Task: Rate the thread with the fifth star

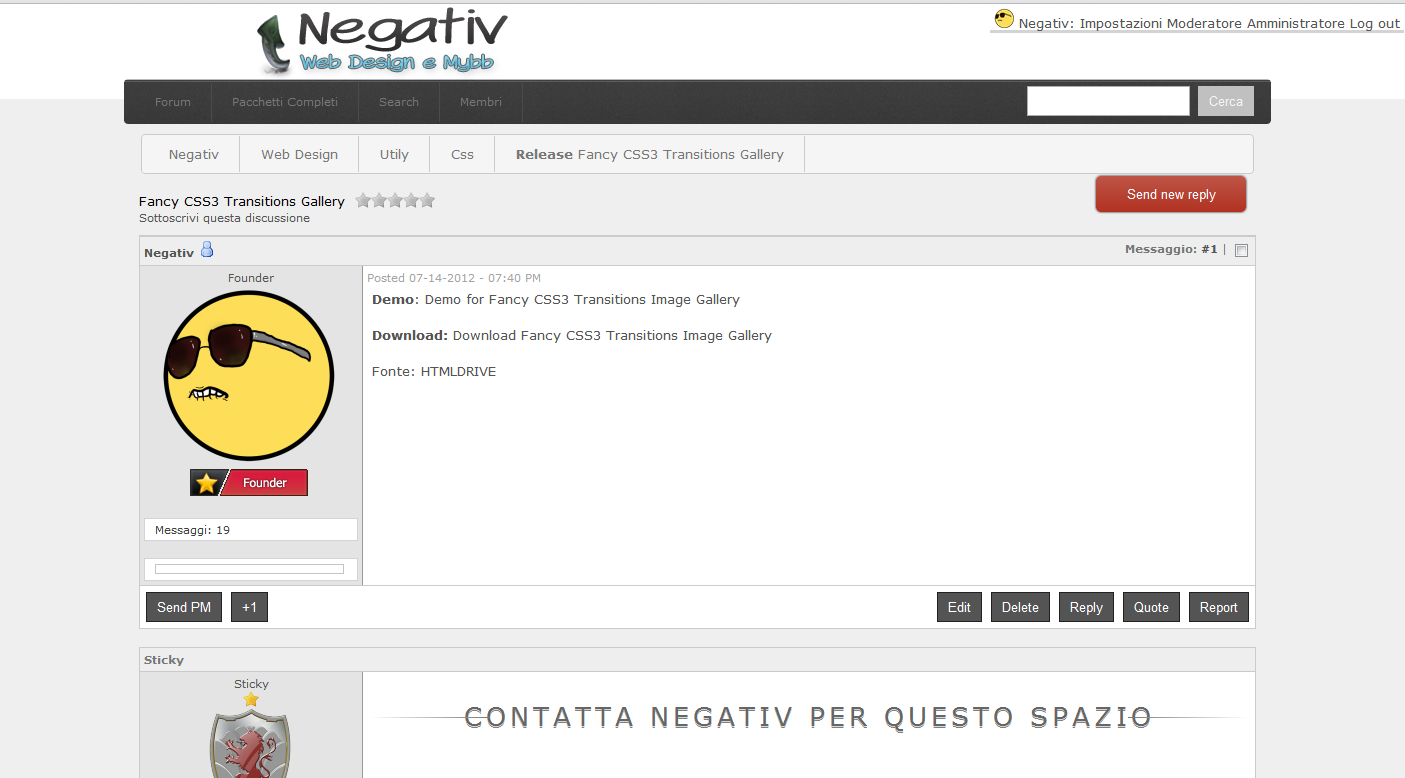Action: pos(427,200)
